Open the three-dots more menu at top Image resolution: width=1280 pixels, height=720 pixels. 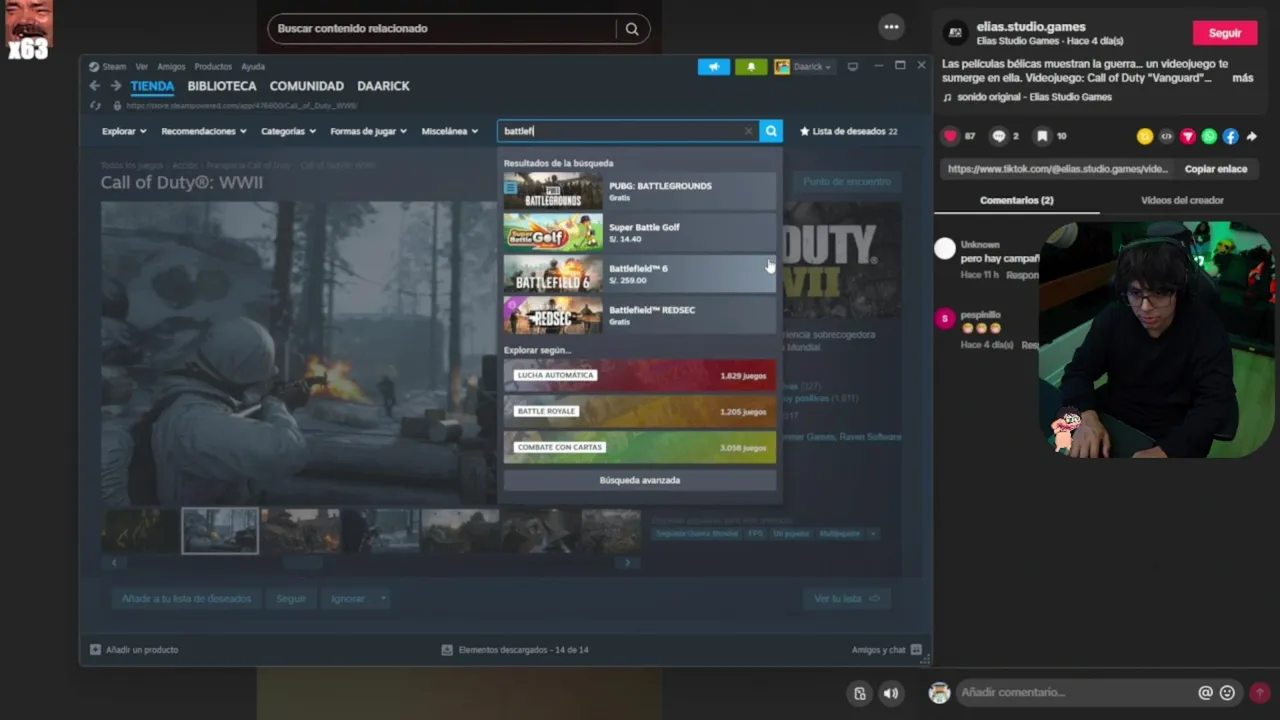(x=891, y=27)
